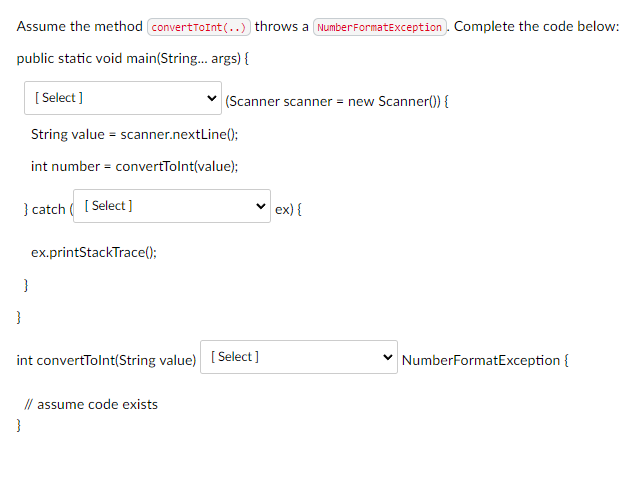Click the line 'int number = convertToInt(value);'
The height and width of the screenshot is (500, 637).
134,166
